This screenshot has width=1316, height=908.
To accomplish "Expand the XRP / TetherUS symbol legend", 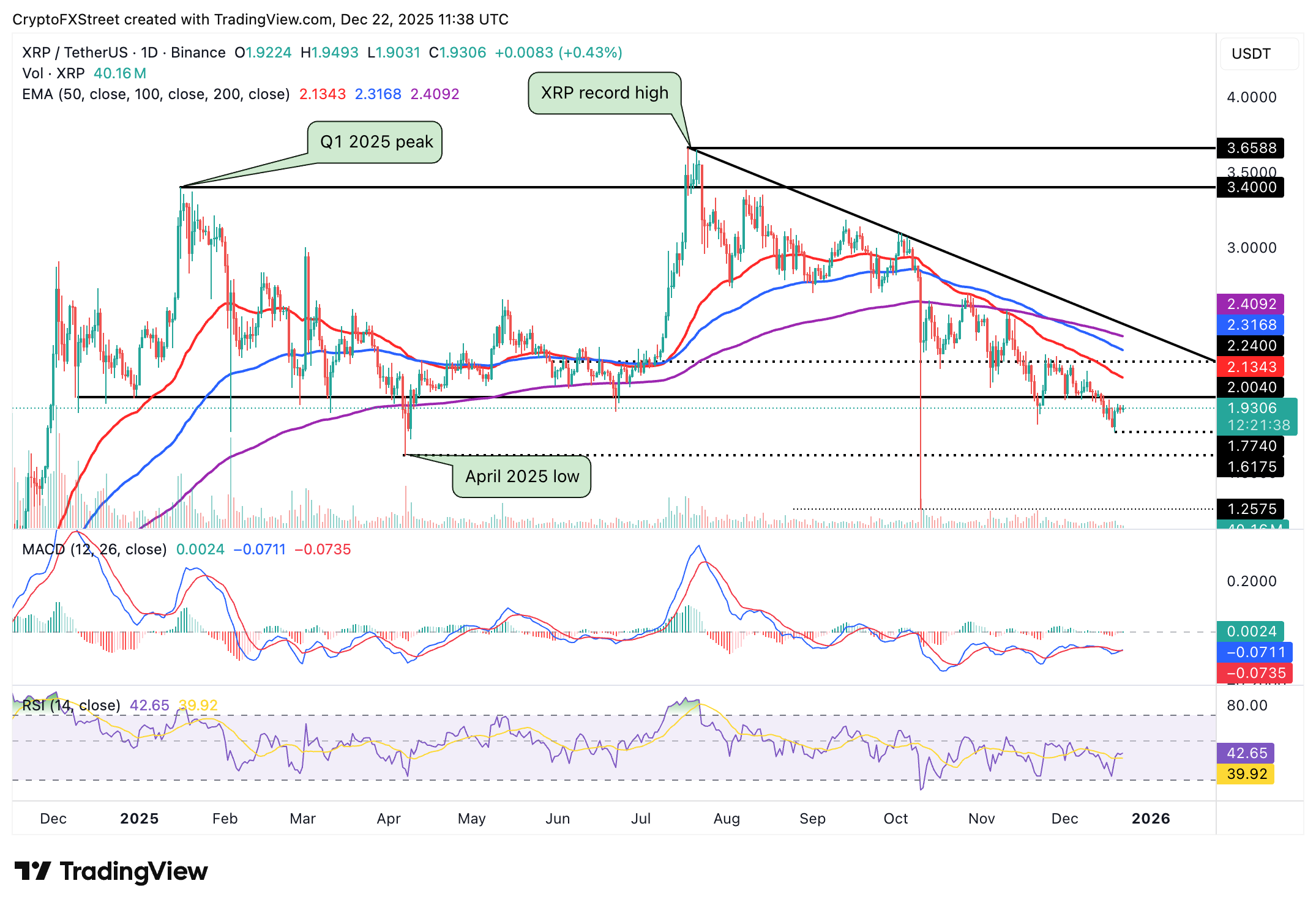I will click(73, 53).
